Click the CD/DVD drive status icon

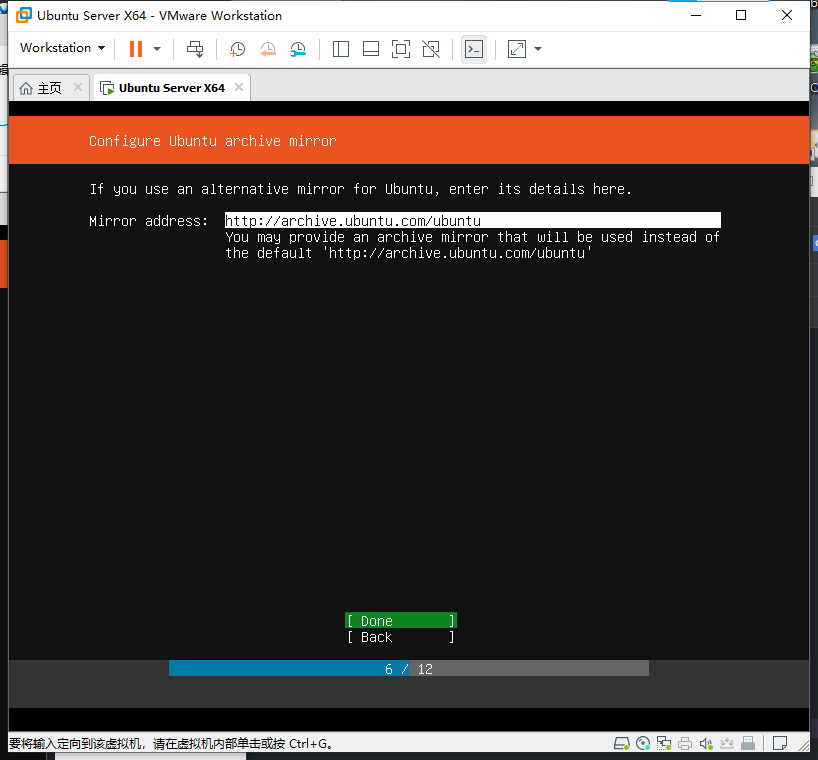(643, 743)
